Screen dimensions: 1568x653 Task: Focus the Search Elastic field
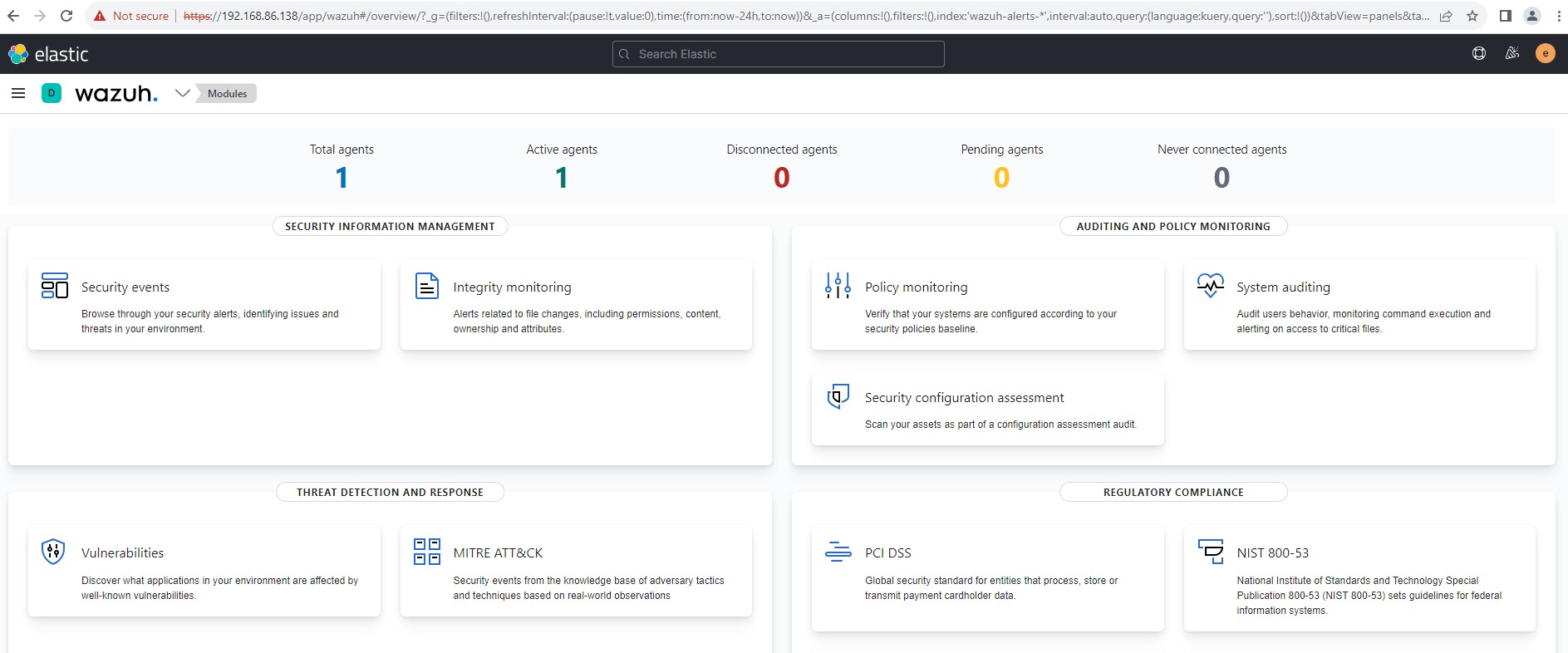[779, 54]
